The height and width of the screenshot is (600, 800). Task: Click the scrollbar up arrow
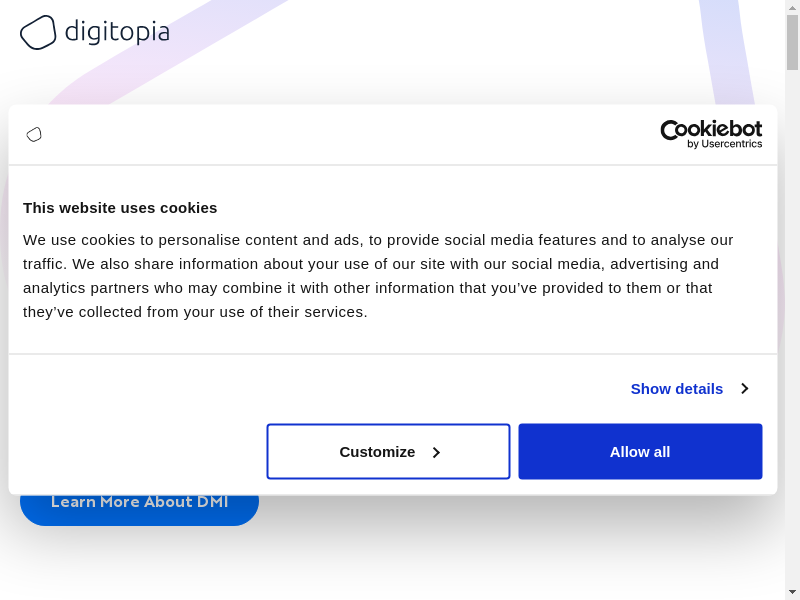pos(792,7)
